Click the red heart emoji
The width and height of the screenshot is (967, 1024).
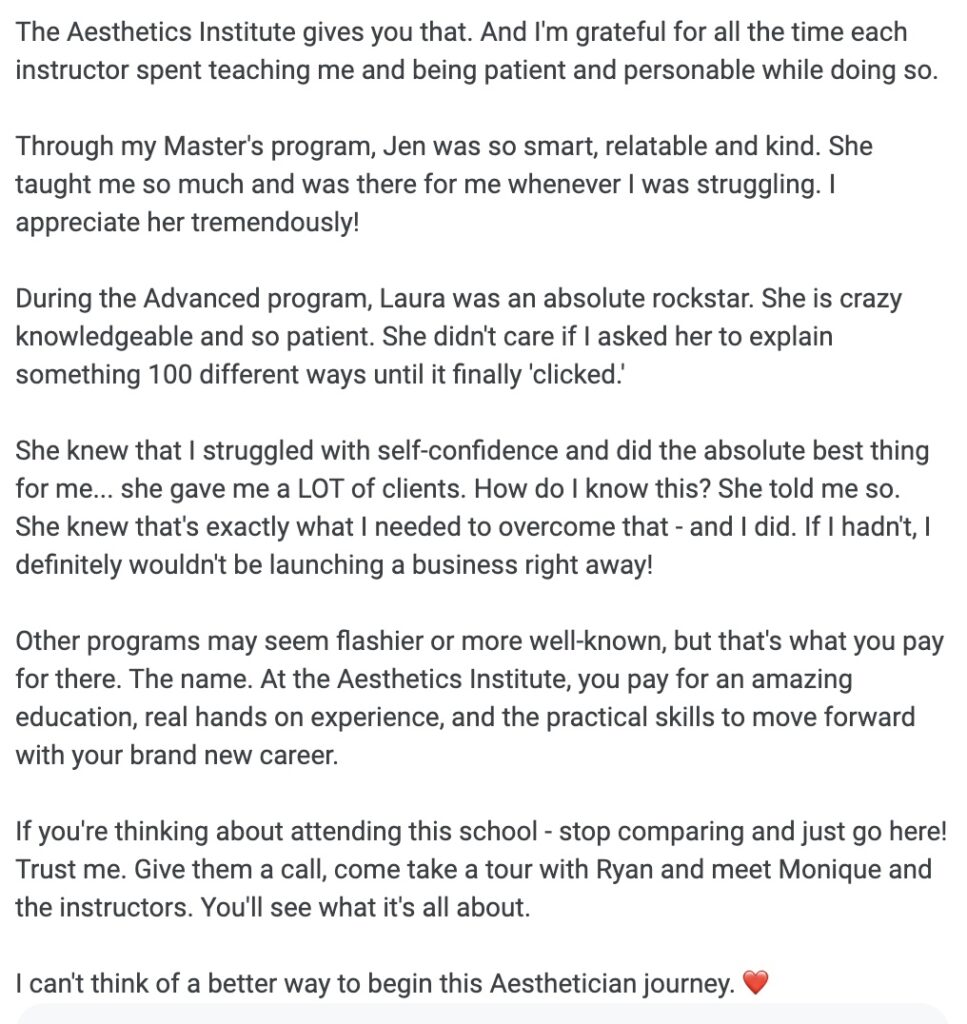pyautogui.click(x=755, y=982)
